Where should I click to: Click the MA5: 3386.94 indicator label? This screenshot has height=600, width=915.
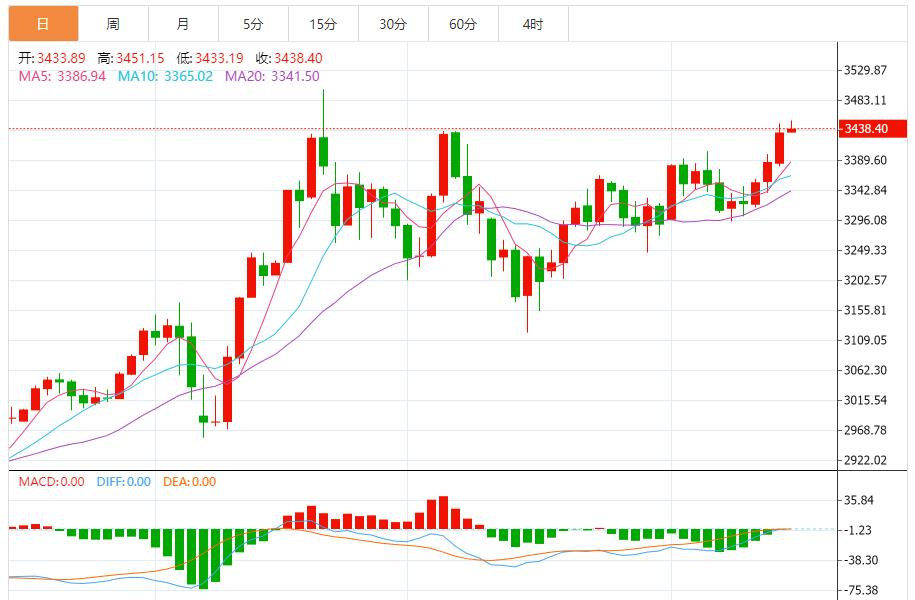(62, 76)
